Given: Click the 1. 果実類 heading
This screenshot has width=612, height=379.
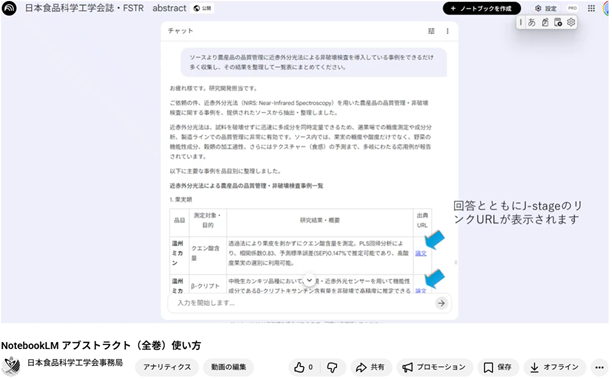Looking at the screenshot, I should 181,199.
